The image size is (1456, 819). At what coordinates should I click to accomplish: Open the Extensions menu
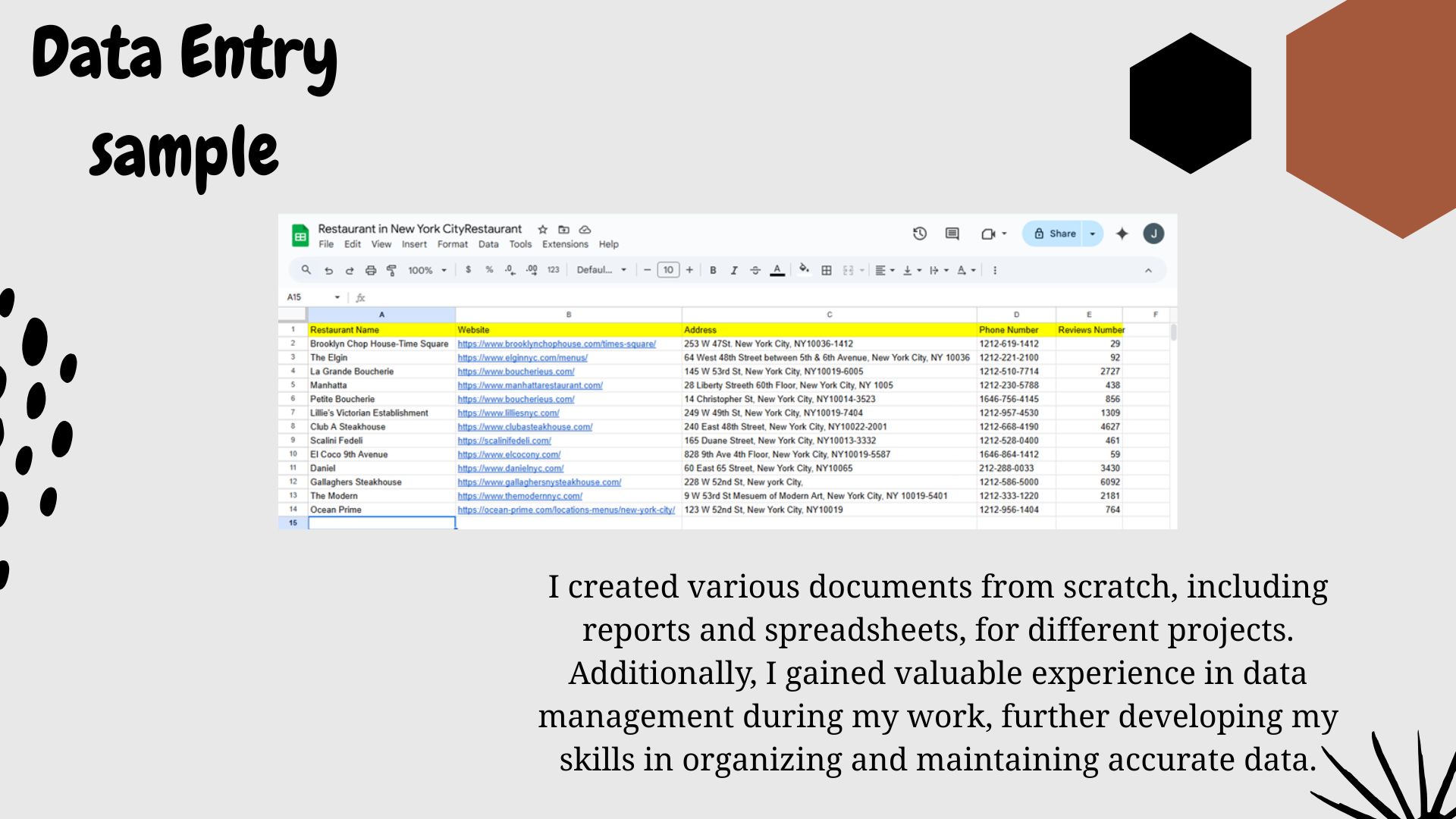coord(565,244)
